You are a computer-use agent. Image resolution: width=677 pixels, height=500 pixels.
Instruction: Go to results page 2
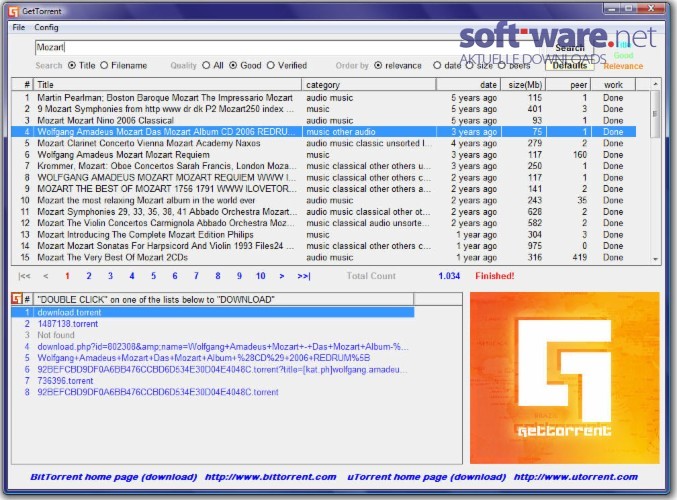click(89, 276)
